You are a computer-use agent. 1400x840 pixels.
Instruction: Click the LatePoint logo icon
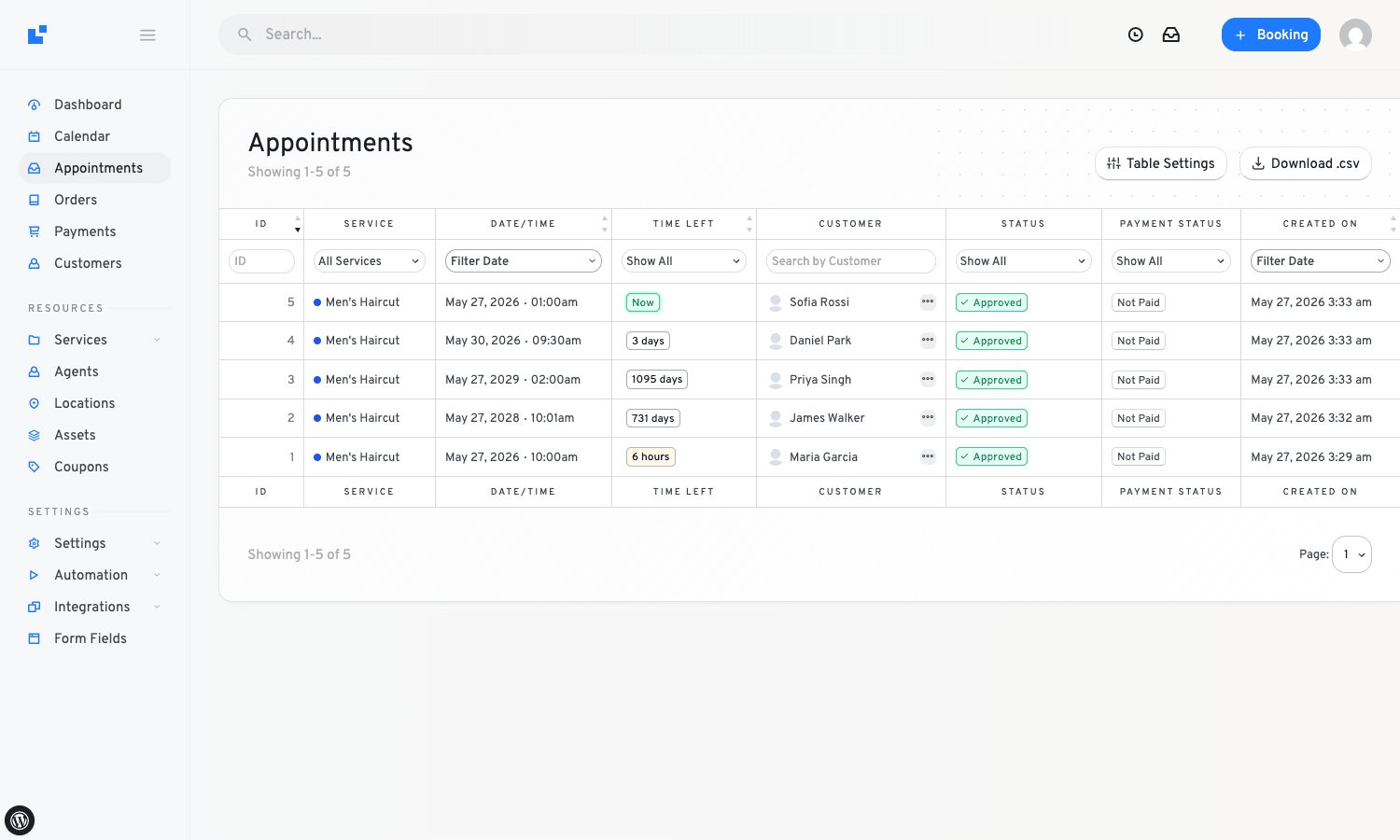pos(37,35)
